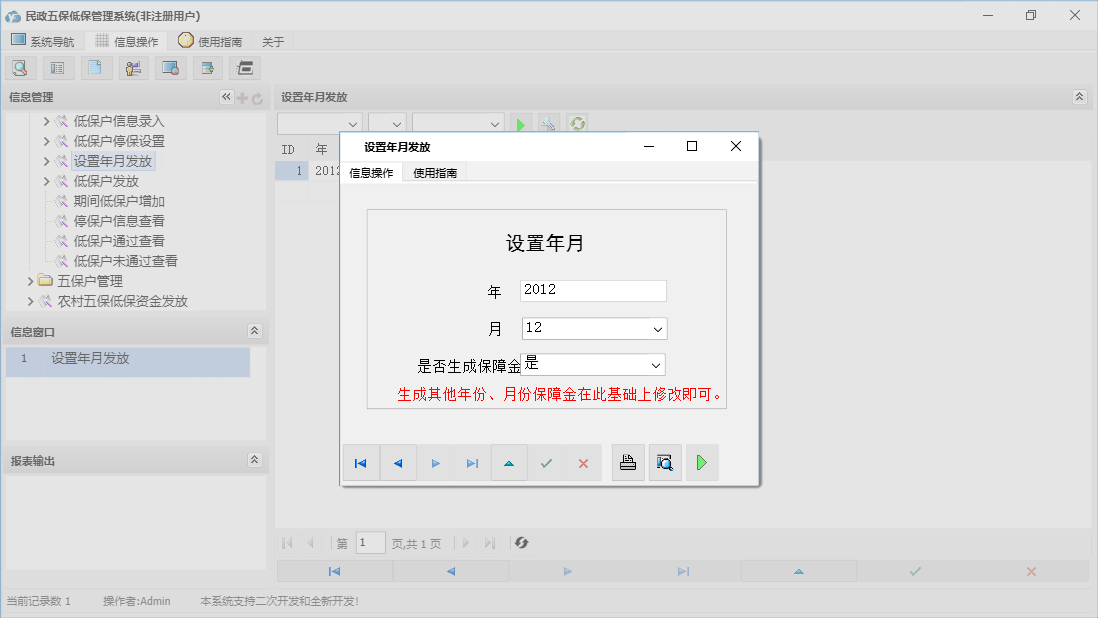Cancel changes with the red X button
1098x618 pixels.
click(582, 462)
